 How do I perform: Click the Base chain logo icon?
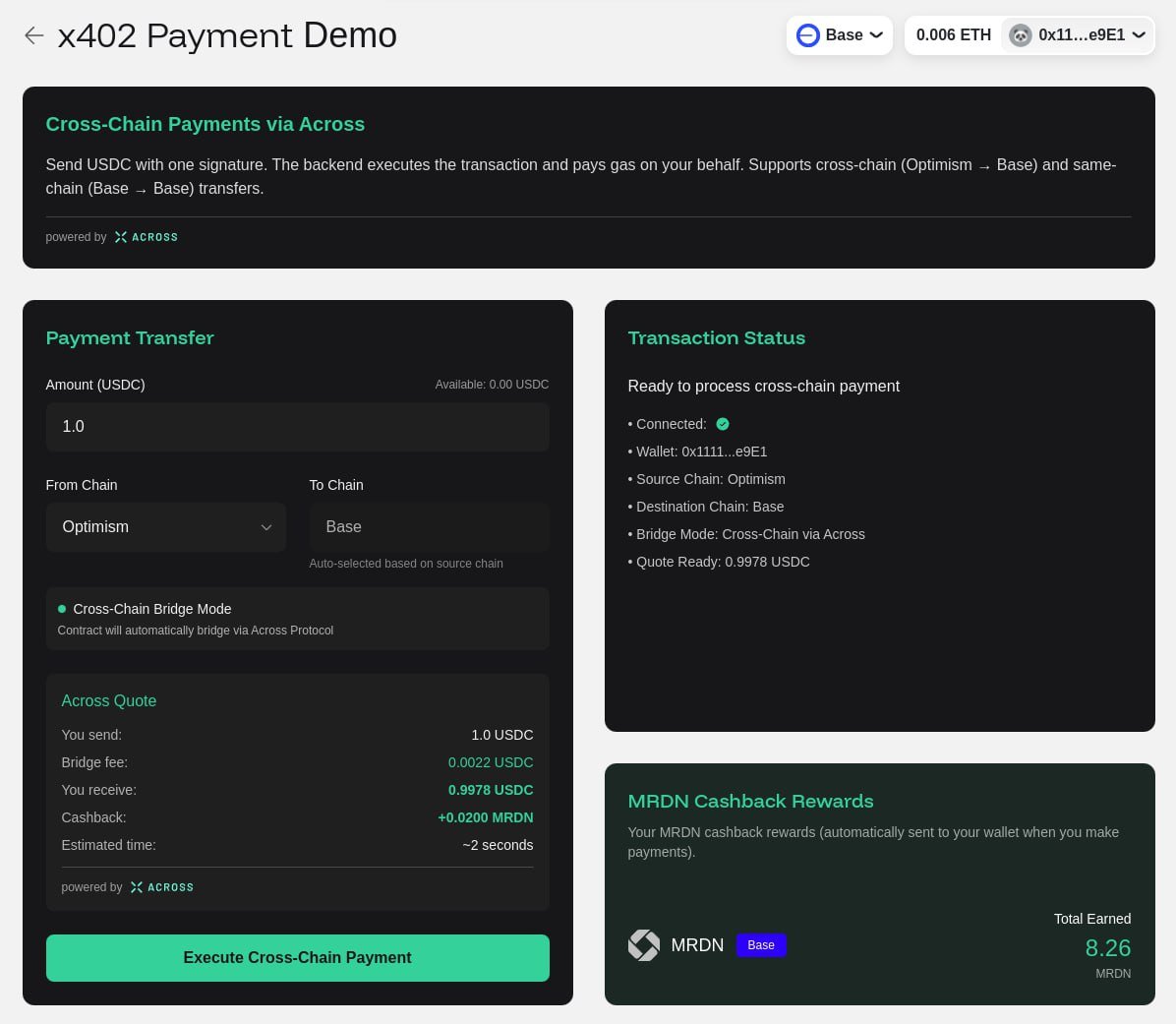pos(807,35)
